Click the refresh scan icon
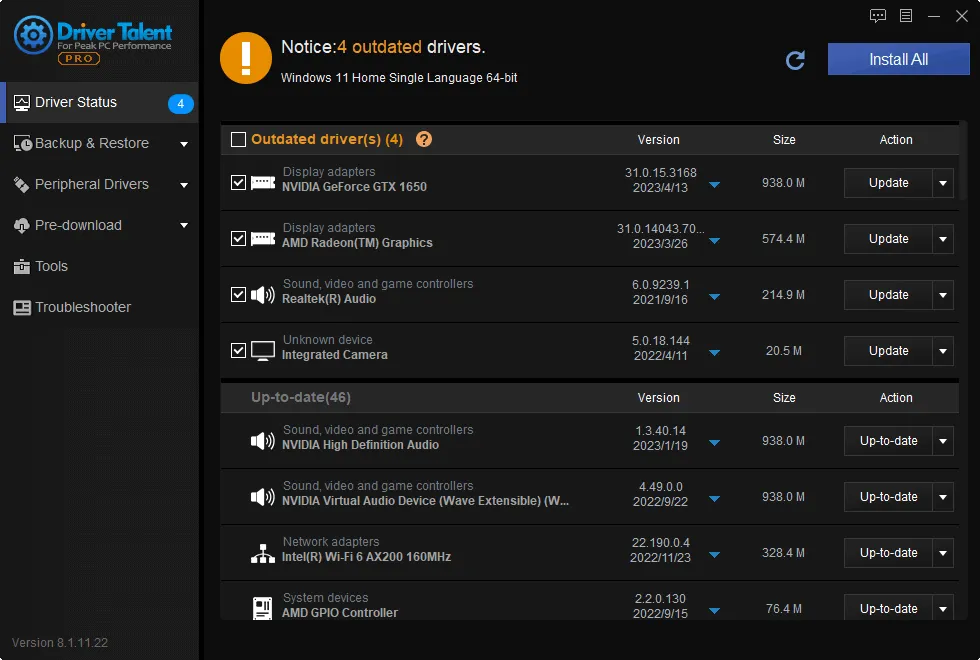Viewport: 980px width, 660px height. pyautogui.click(x=795, y=60)
